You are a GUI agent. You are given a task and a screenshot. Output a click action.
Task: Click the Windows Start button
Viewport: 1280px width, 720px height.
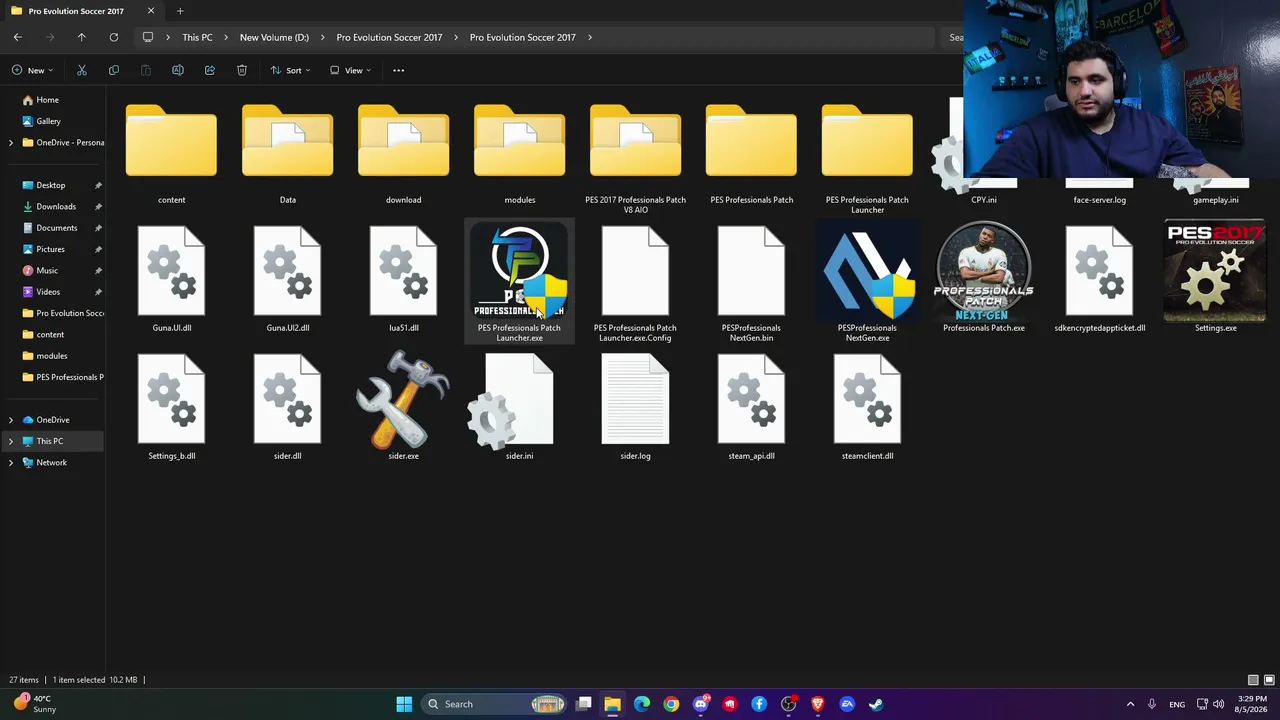tap(404, 704)
